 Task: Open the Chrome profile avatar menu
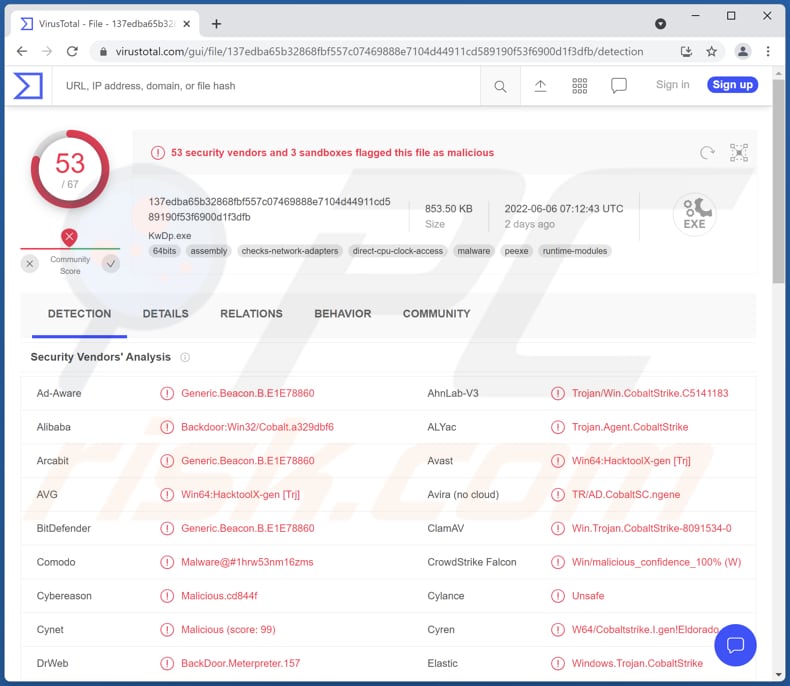coord(742,51)
